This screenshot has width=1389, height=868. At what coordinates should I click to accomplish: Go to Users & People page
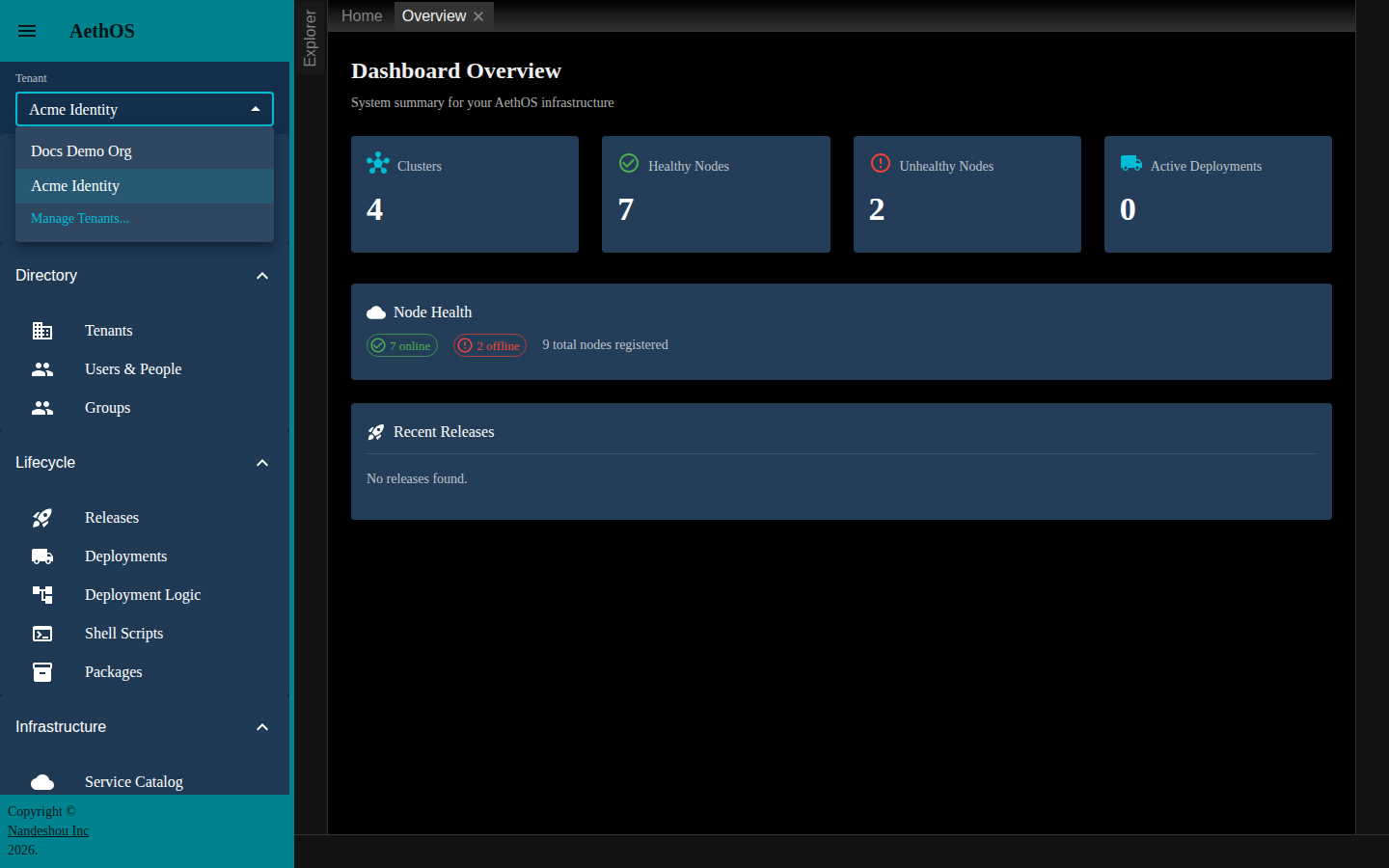coord(145,369)
